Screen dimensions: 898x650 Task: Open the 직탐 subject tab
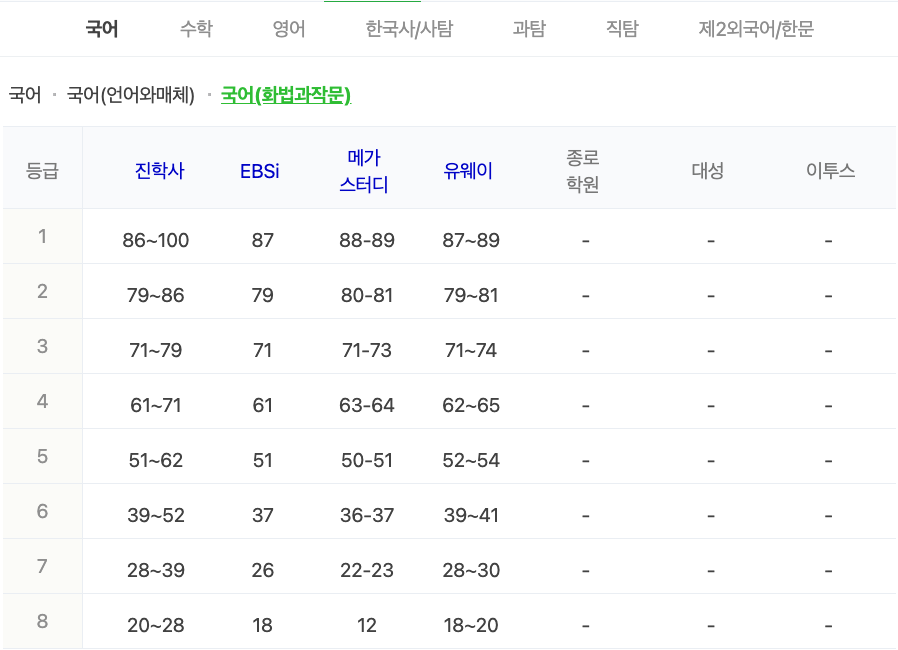pos(623,29)
